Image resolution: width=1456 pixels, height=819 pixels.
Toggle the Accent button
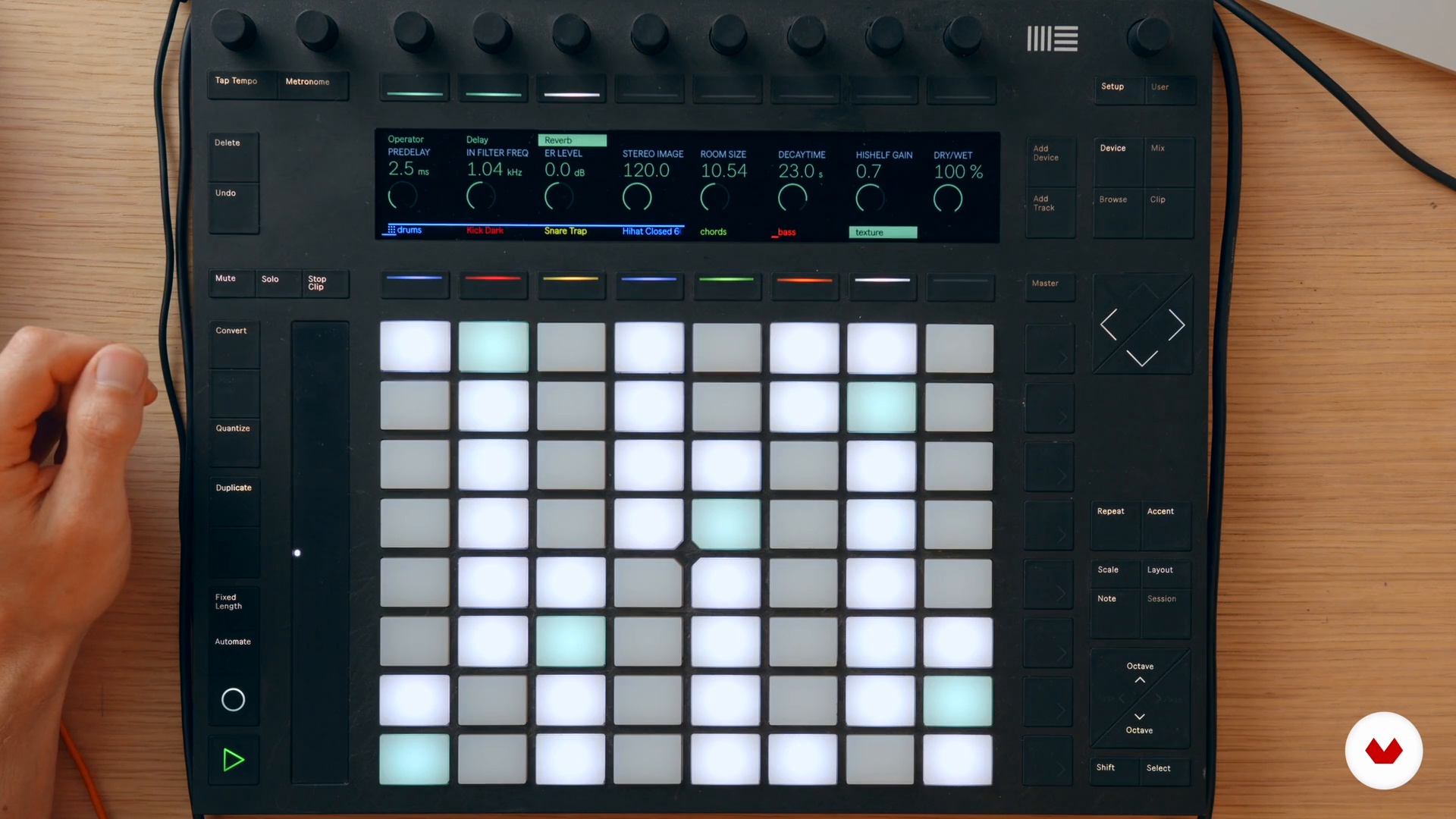1166,525
